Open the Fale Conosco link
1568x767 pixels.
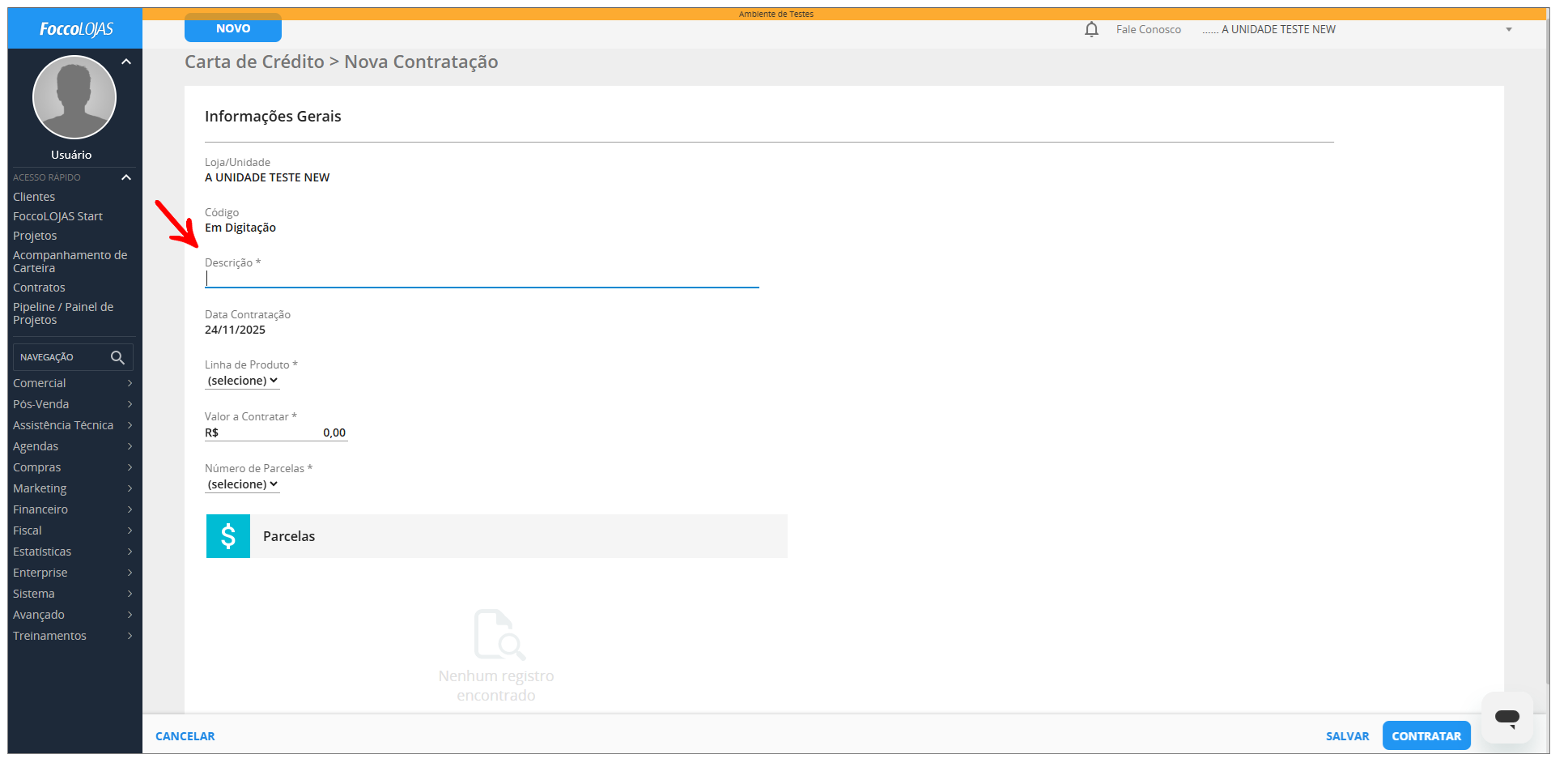[1149, 30]
